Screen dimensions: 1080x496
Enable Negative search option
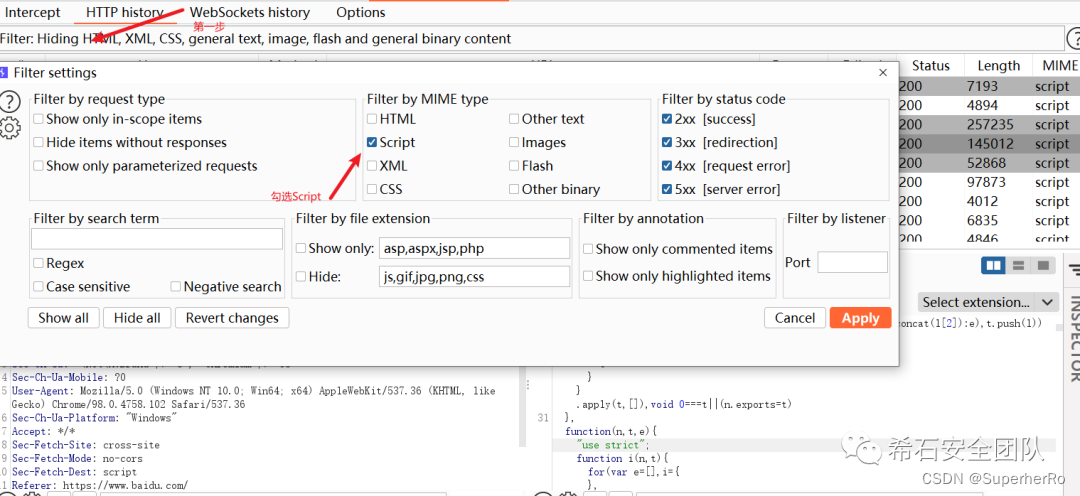pos(176,287)
